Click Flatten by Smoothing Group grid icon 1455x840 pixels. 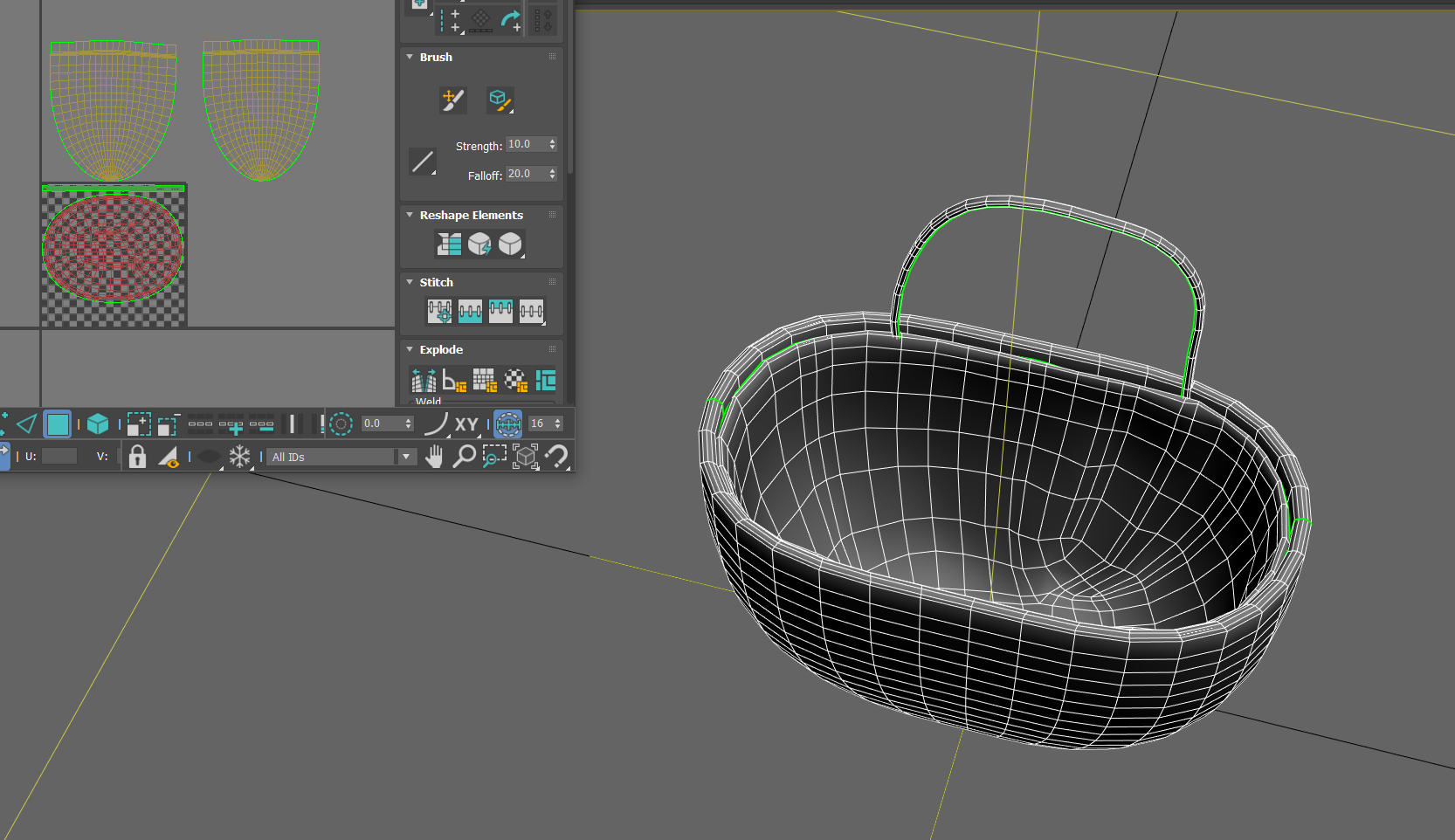[485, 380]
